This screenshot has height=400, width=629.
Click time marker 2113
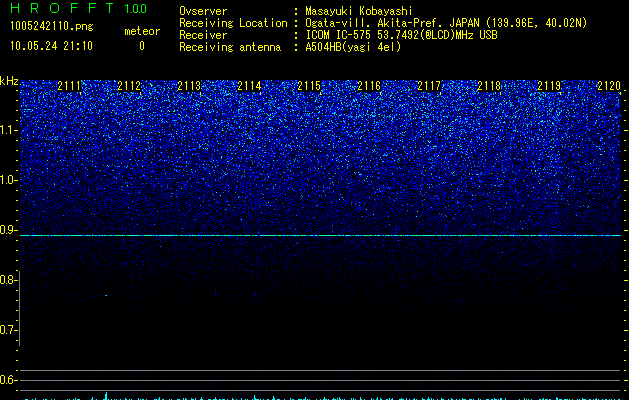click(x=189, y=86)
